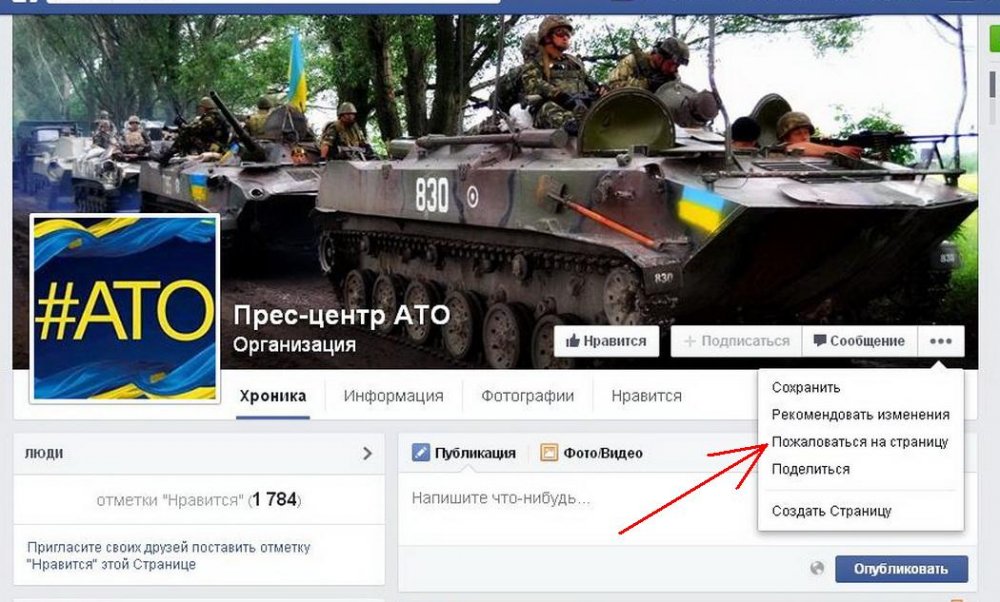1000x602 pixels.
Task: Open the Нравится tab under cover
Action: point(646,396)
